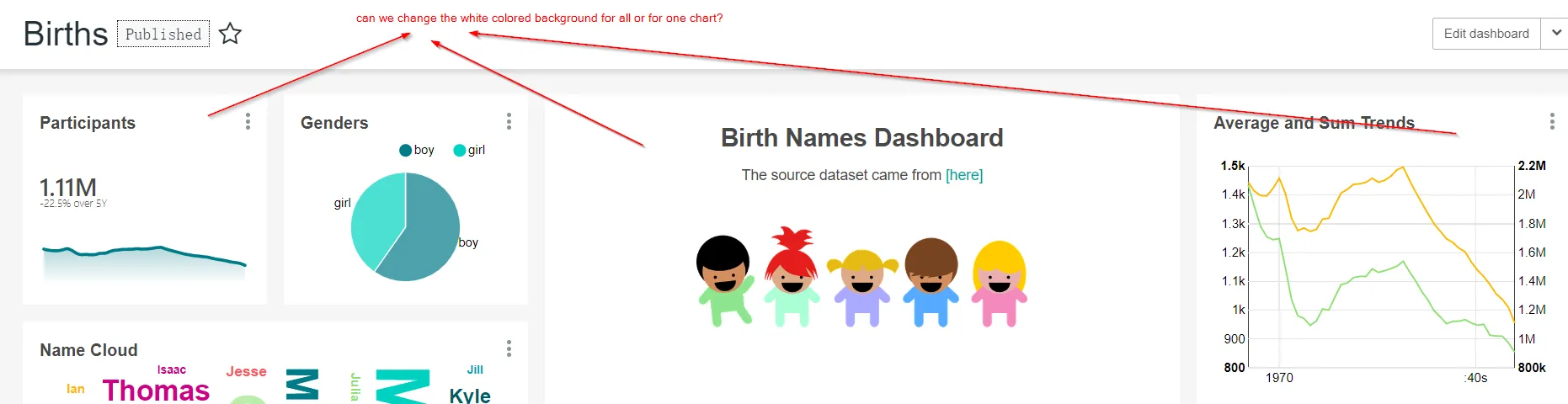1568x404 pixels.
Task: Click the Published status badge
Action: [163, 34]
